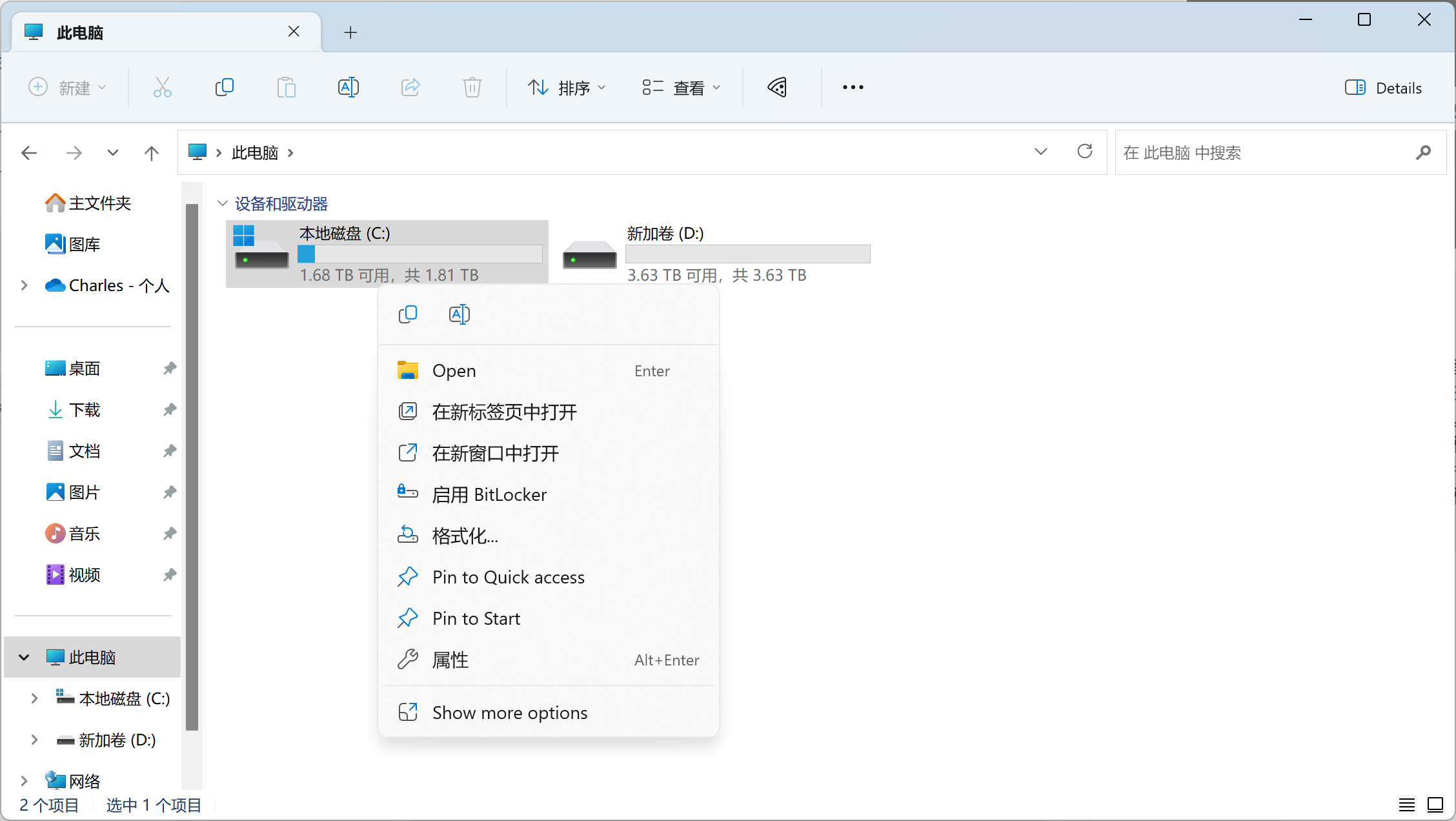Open the 排序 sort dropdown

(x=567, y=87)
